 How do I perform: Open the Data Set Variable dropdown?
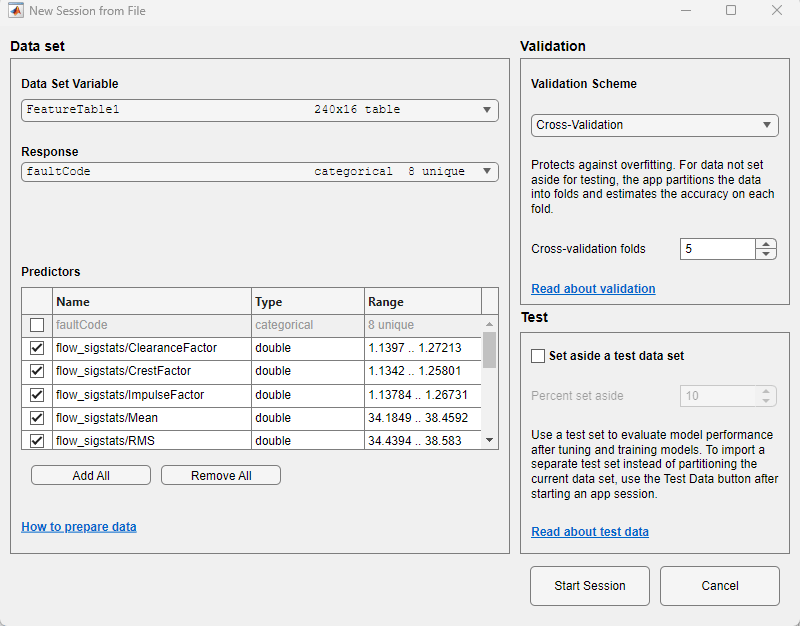(260, 110)
